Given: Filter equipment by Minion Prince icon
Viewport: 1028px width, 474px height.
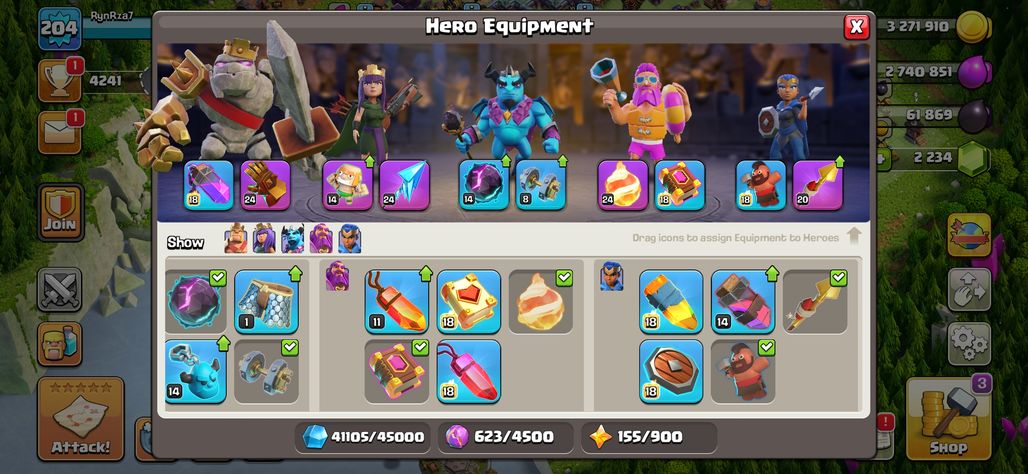Looking at the screenshot, I should [x=293, y=239].
